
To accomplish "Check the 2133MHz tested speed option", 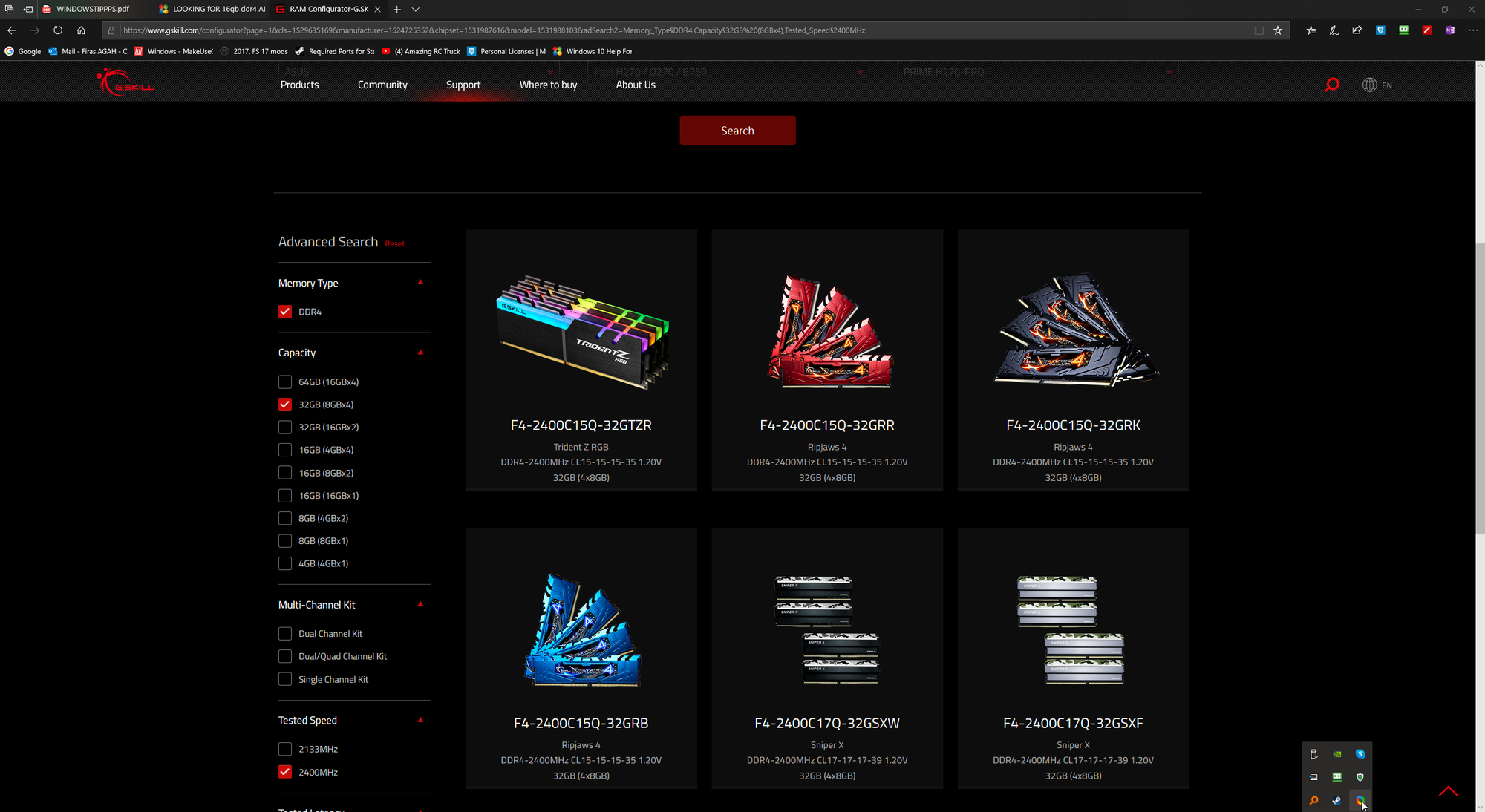I will tap(285, 749).
